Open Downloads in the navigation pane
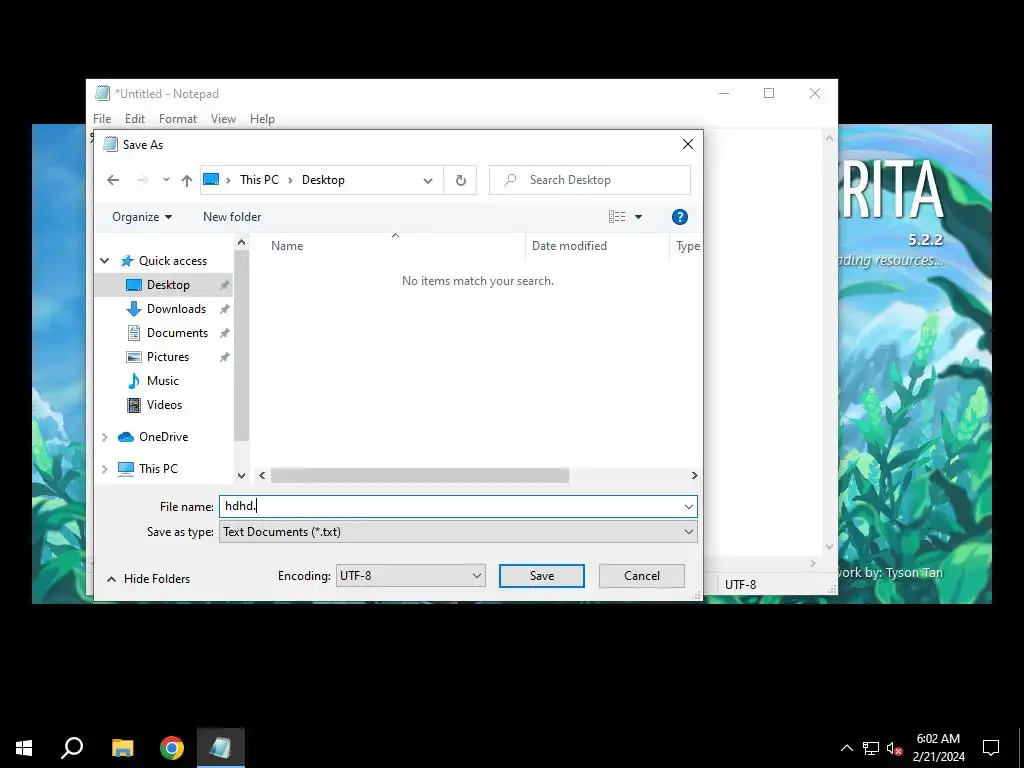 pos(176,309)
